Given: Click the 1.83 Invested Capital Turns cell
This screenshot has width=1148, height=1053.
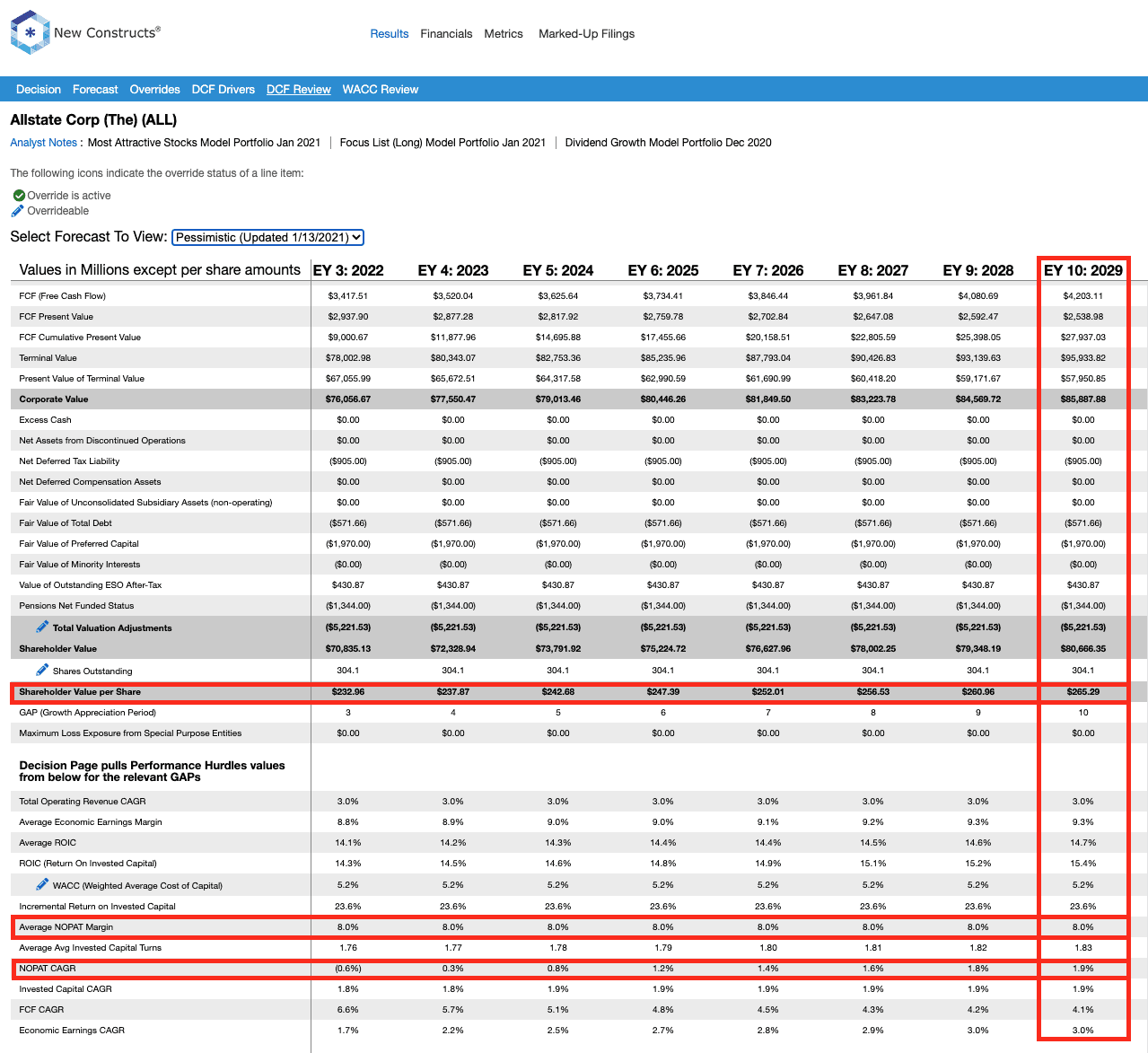Looking at the screenshot, I should pyautogui.click(x=1083, y=948).
